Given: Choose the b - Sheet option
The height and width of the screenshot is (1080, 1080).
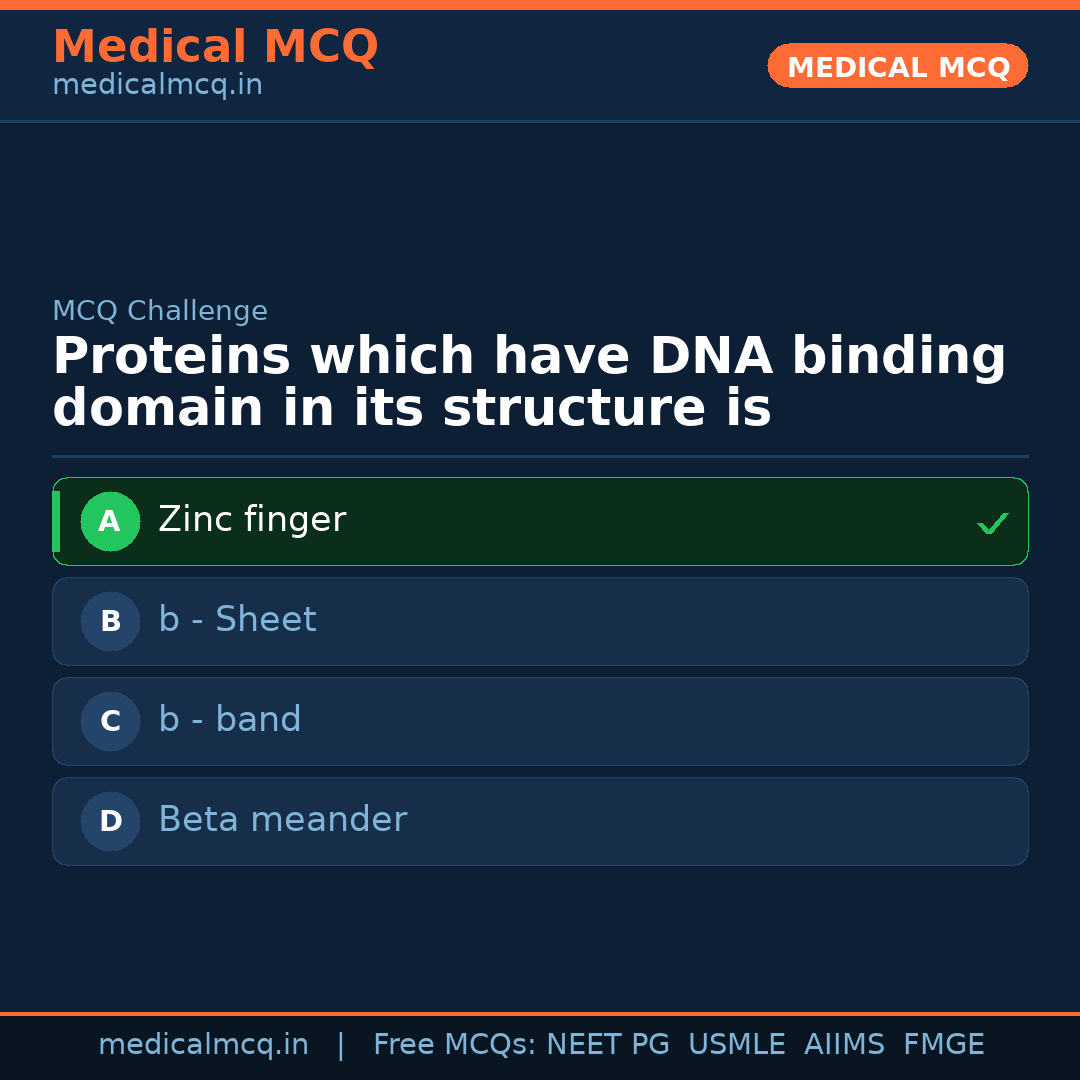Looking at the screenshot, I should click(237, 620).
